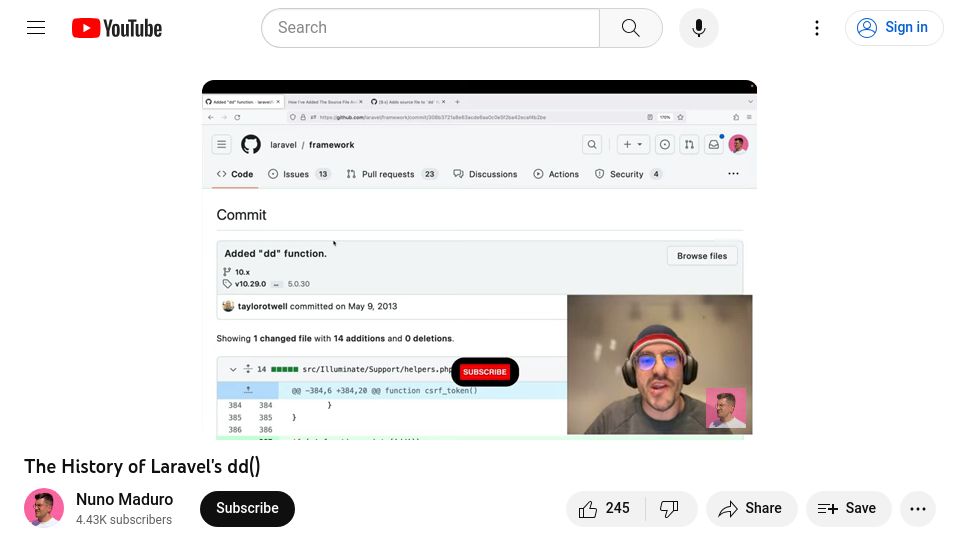Image resolution: width=960 pixels, height=540 pixels.
Task: Share the video
Action: click(x=751, y=508)
